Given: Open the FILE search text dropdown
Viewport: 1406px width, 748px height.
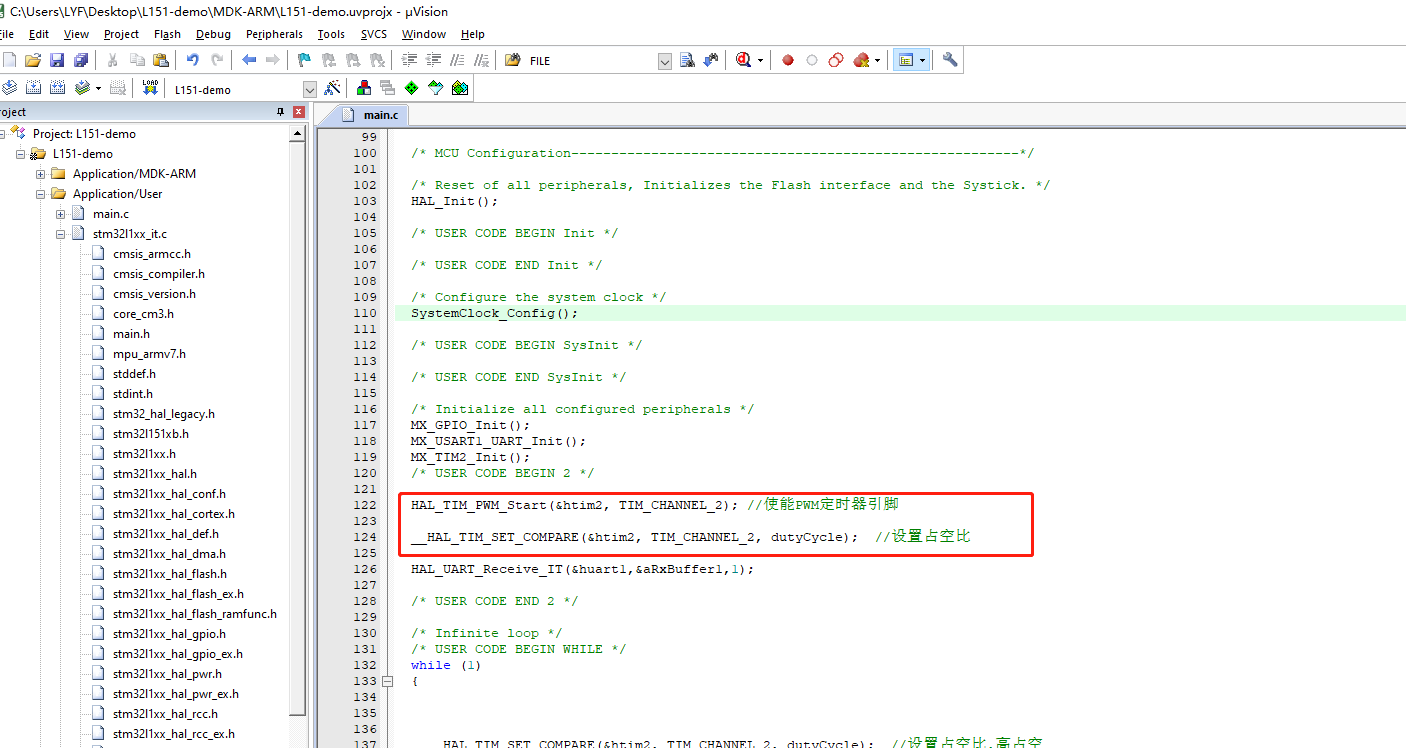Looking at the screenshot, I should click(x=665, y=61).
